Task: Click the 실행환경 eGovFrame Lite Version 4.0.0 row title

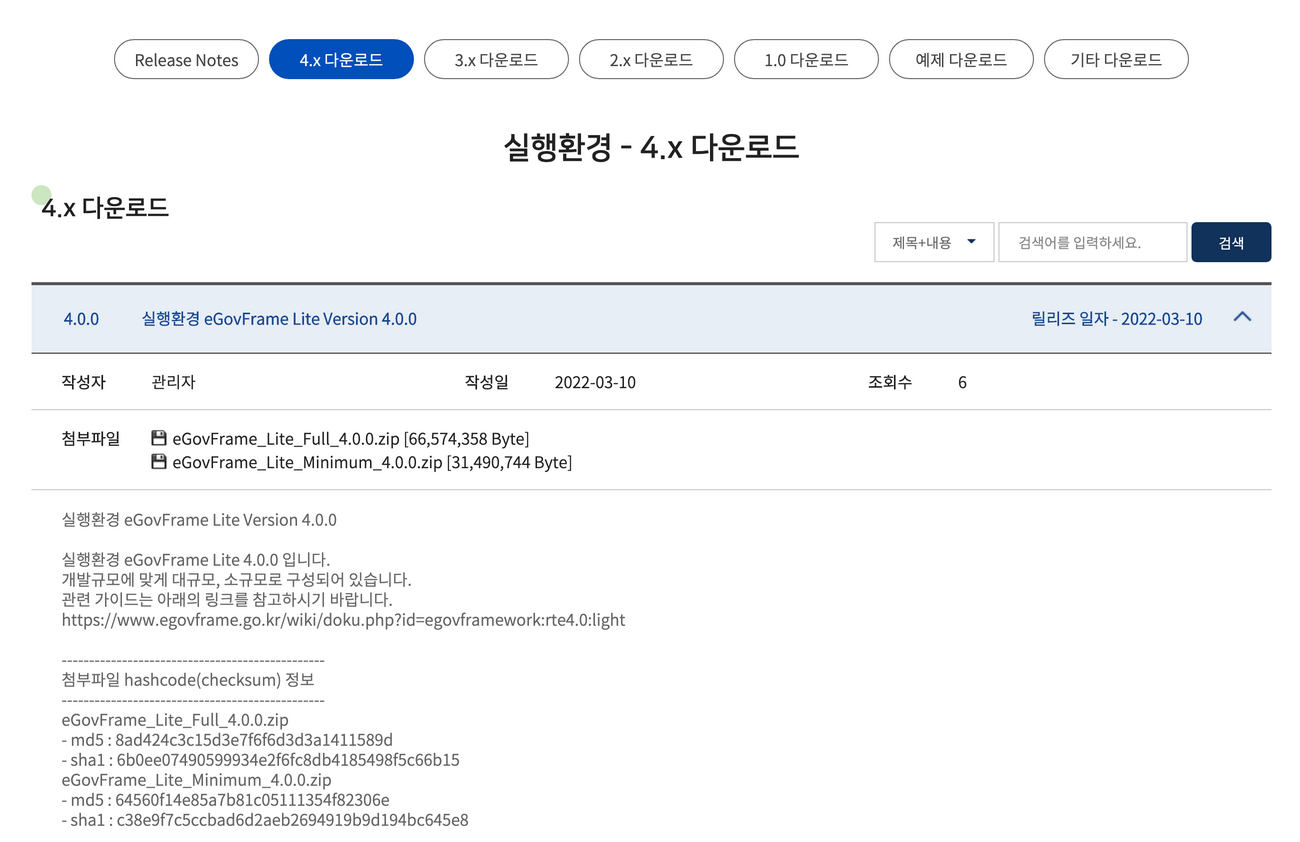Action: coord(279,319)
